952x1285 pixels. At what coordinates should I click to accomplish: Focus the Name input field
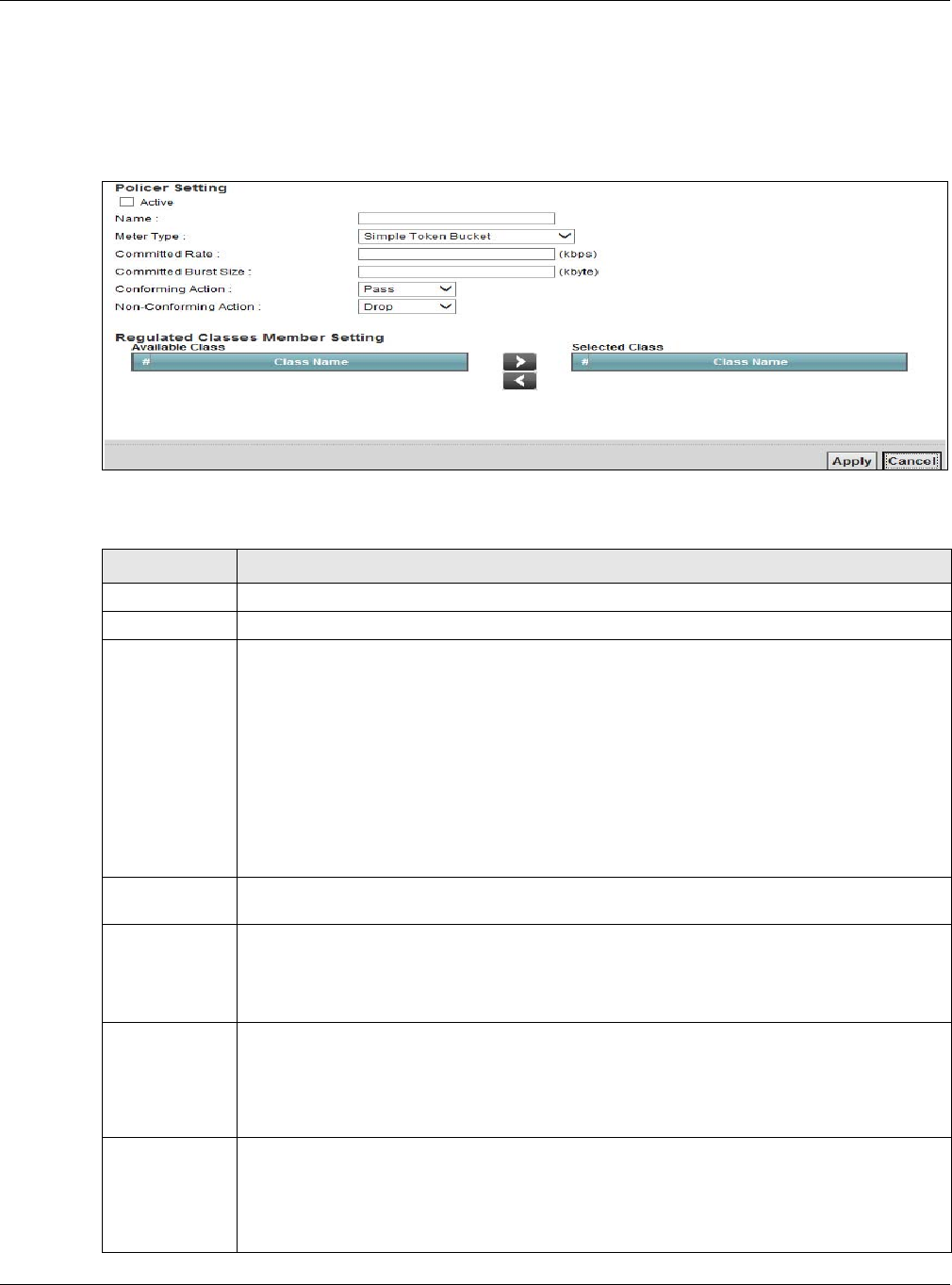click(456, 219)
